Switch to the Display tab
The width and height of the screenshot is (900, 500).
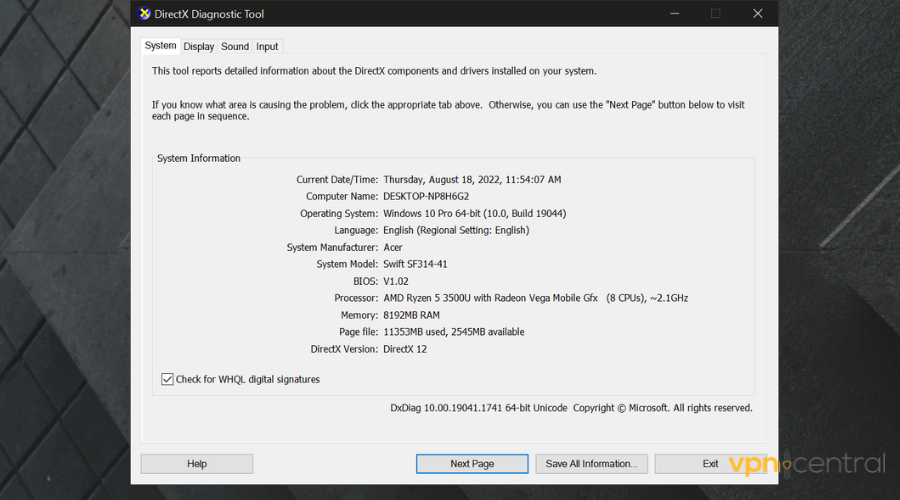click(x=198, y=46)
